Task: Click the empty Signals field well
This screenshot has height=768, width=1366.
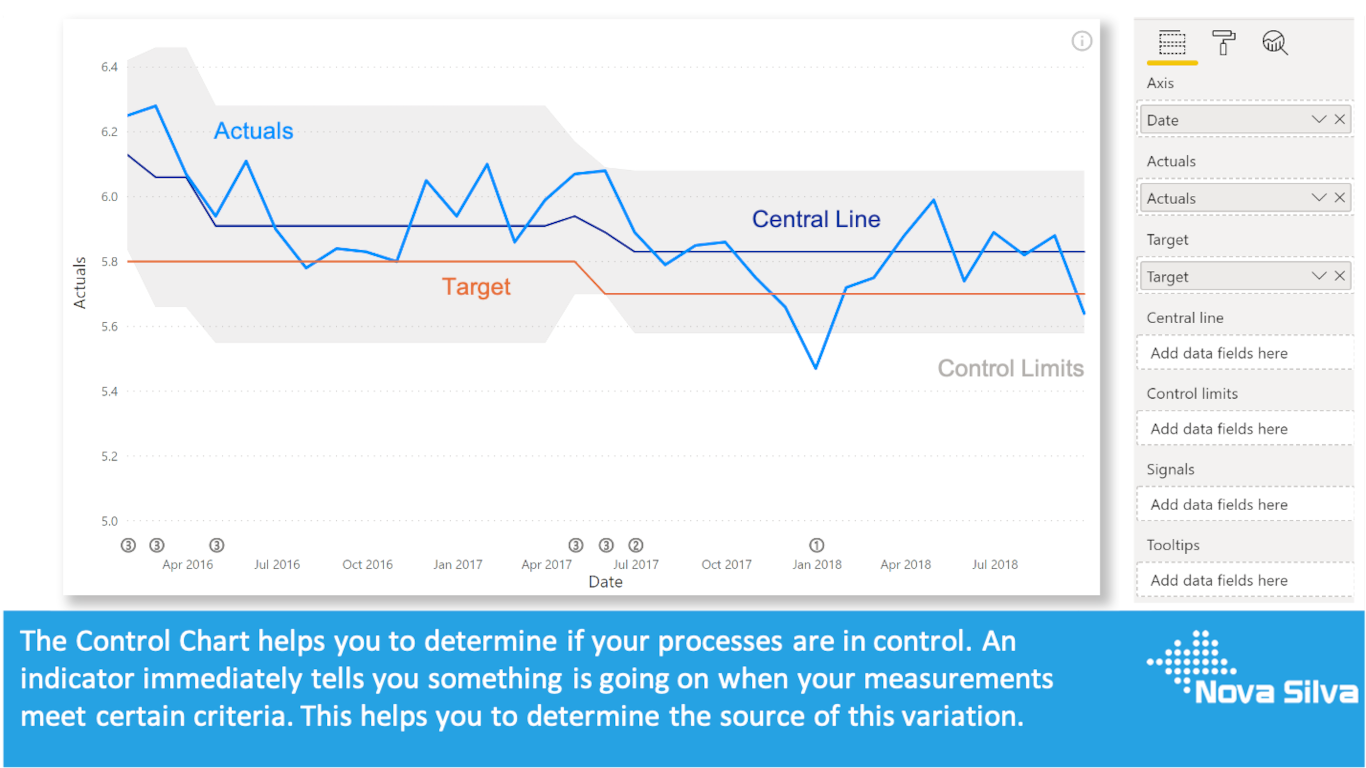Action: (1245, 505)
